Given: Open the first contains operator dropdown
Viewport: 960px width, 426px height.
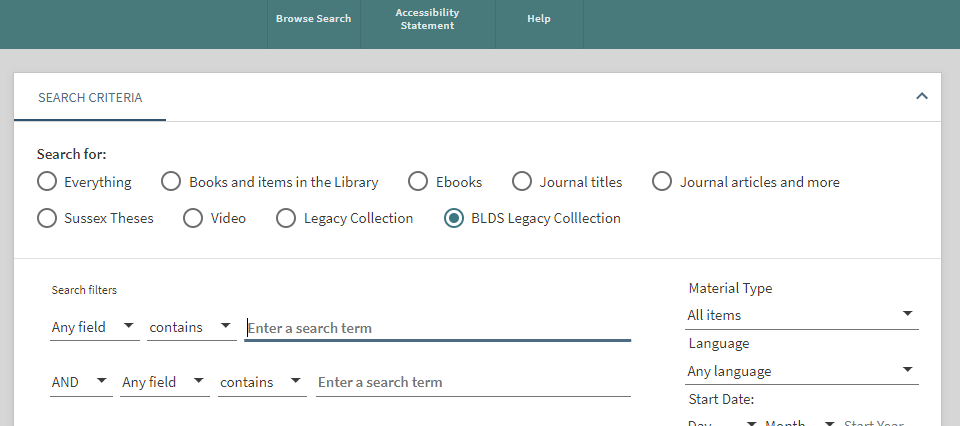Looking at the screenshot, I should 191,327.
